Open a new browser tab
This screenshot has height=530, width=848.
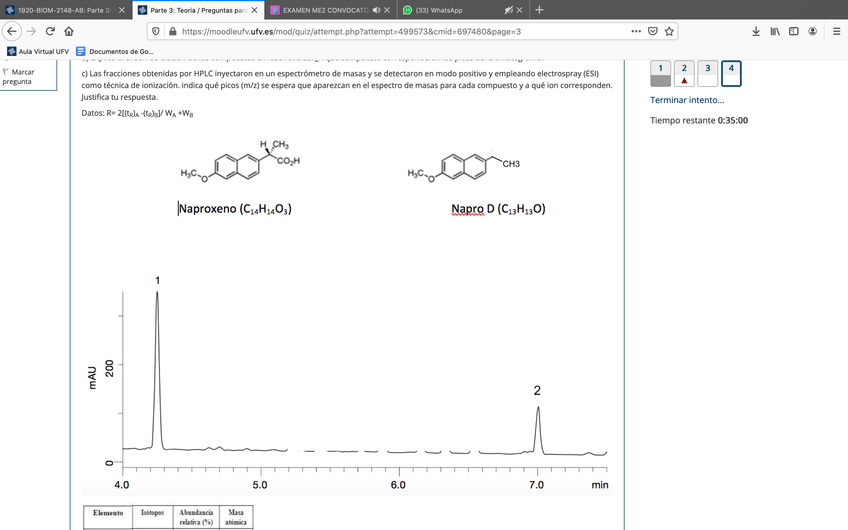[x=539, y=10]
